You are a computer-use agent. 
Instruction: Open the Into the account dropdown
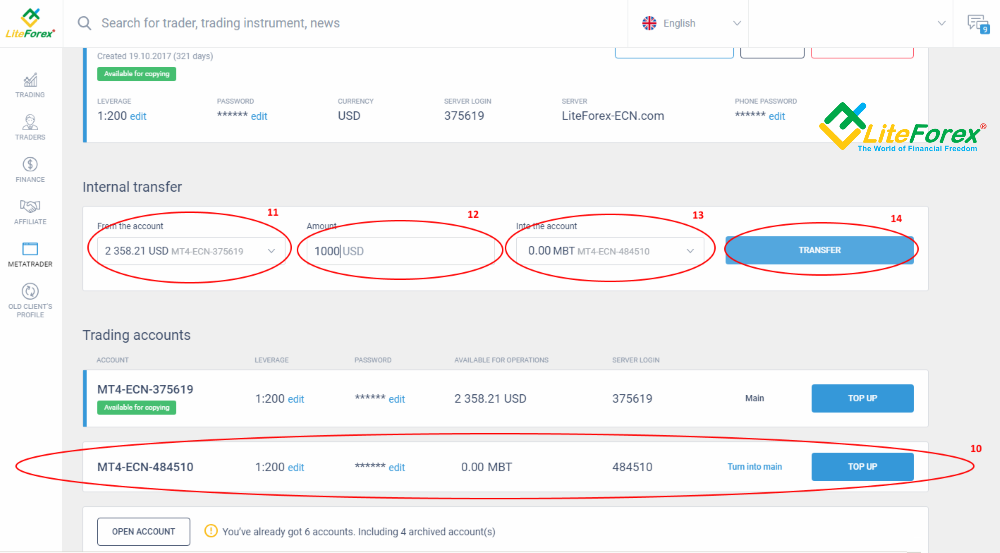pos(610,251)
